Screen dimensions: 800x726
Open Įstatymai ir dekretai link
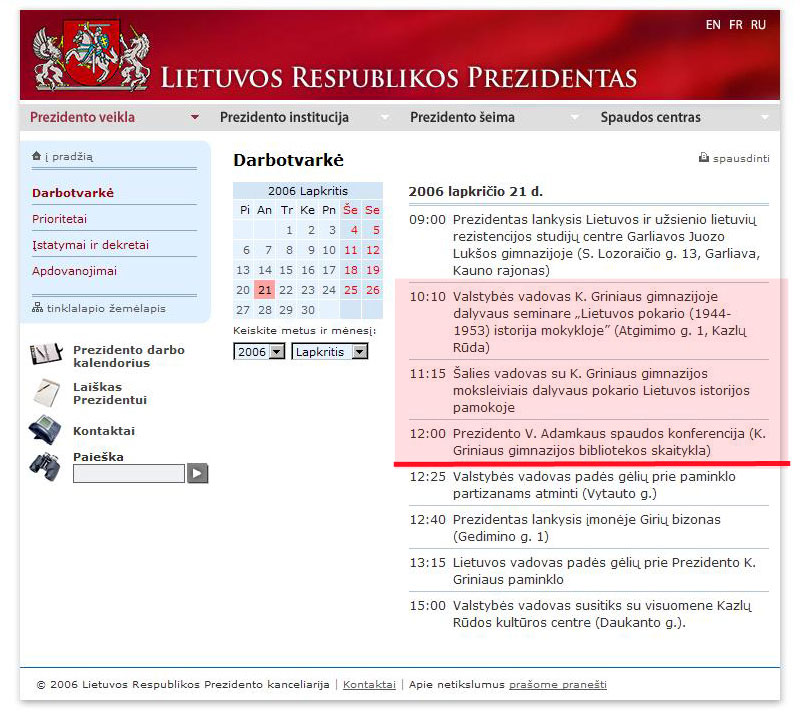coord(90,245)
